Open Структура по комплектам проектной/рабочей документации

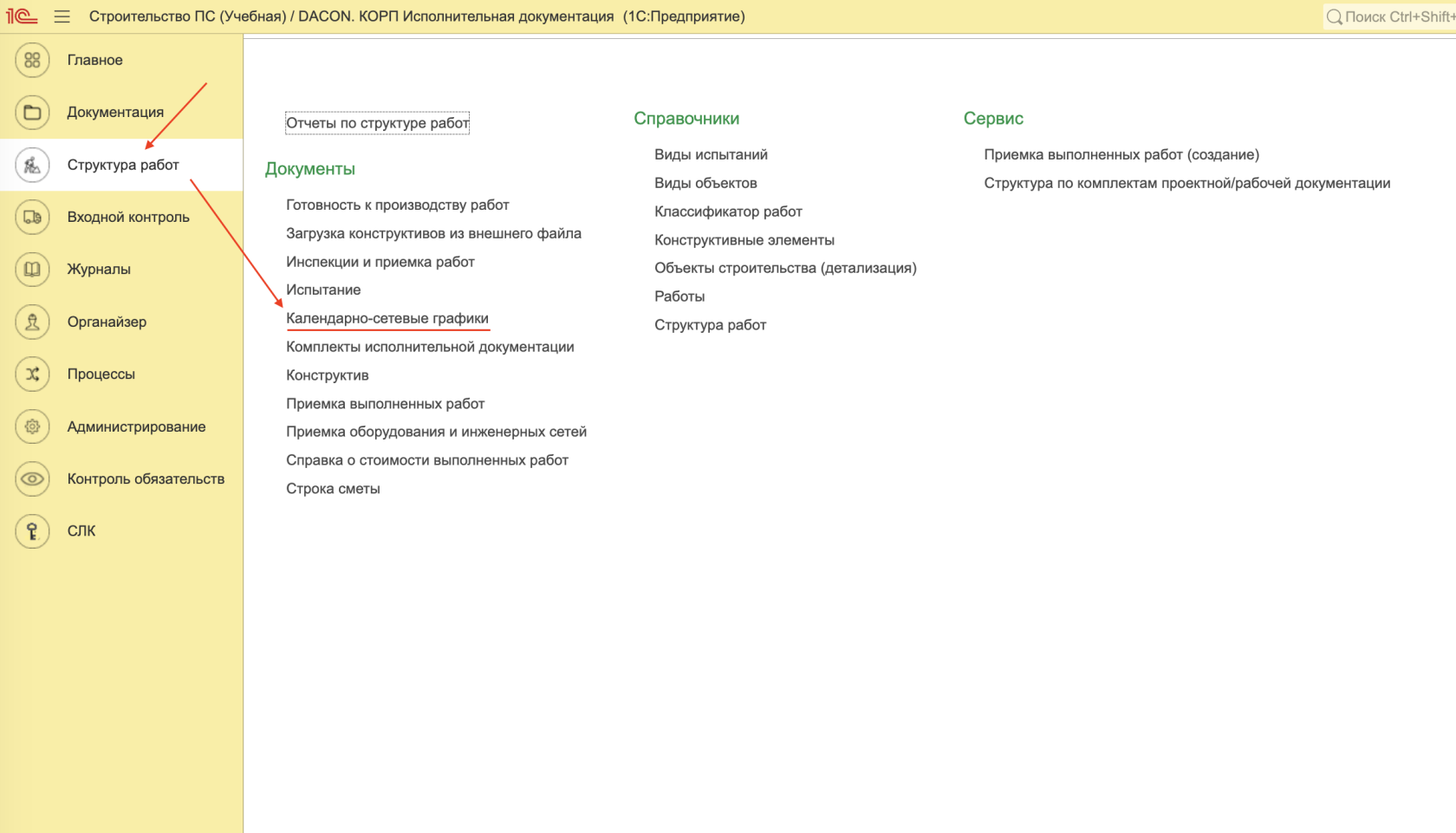1187,183
